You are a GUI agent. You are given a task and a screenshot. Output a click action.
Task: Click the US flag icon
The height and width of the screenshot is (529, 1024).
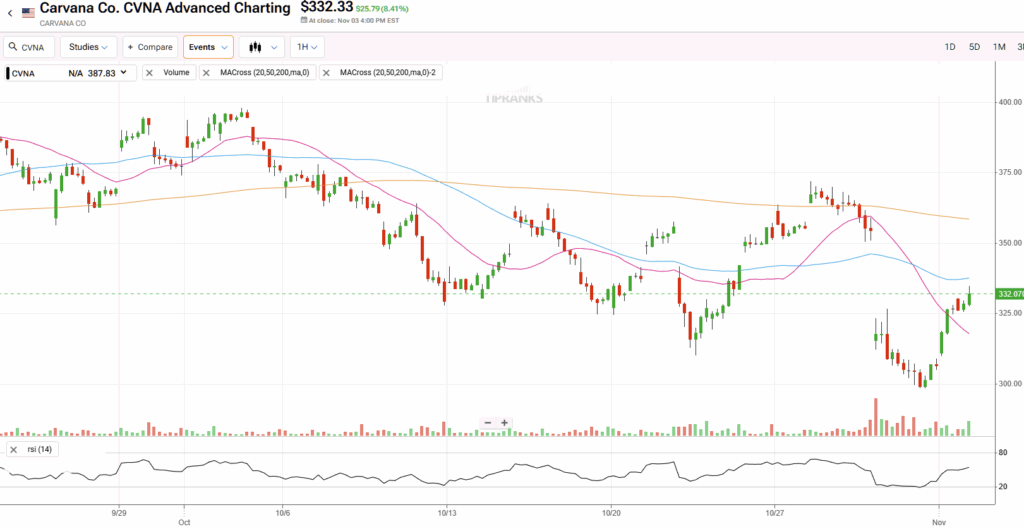28,13
